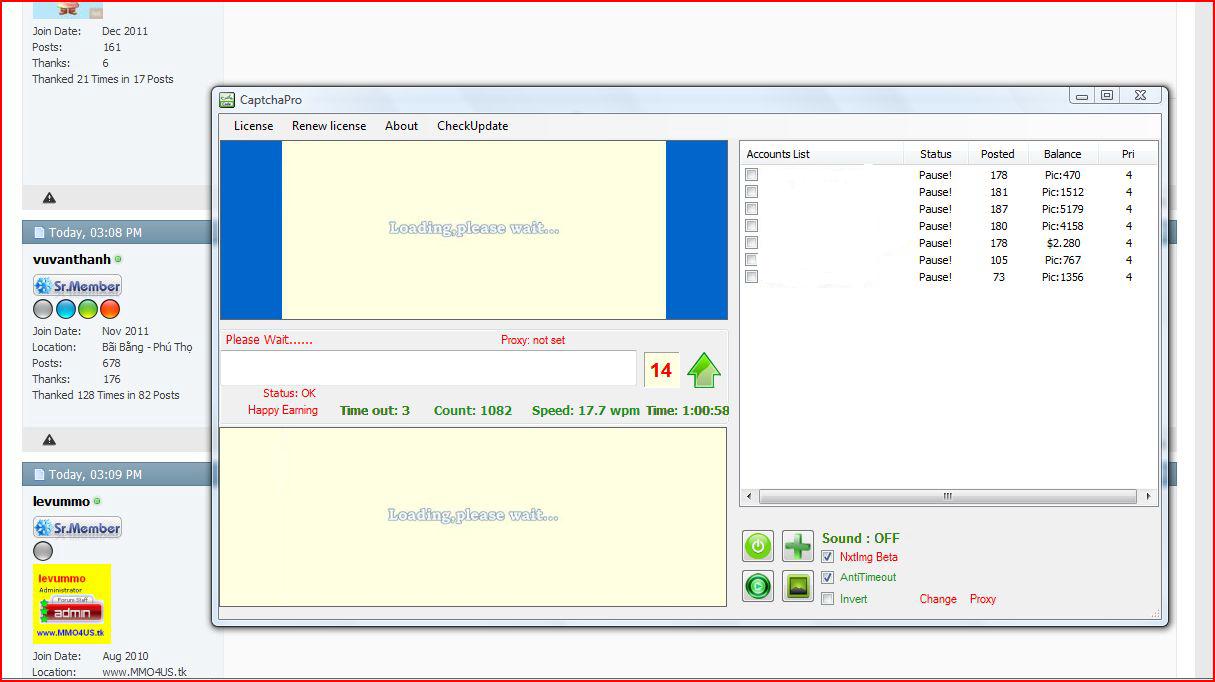Sort by the Posted column header
Screen dimensions: 1215x682
click(997, 154)
